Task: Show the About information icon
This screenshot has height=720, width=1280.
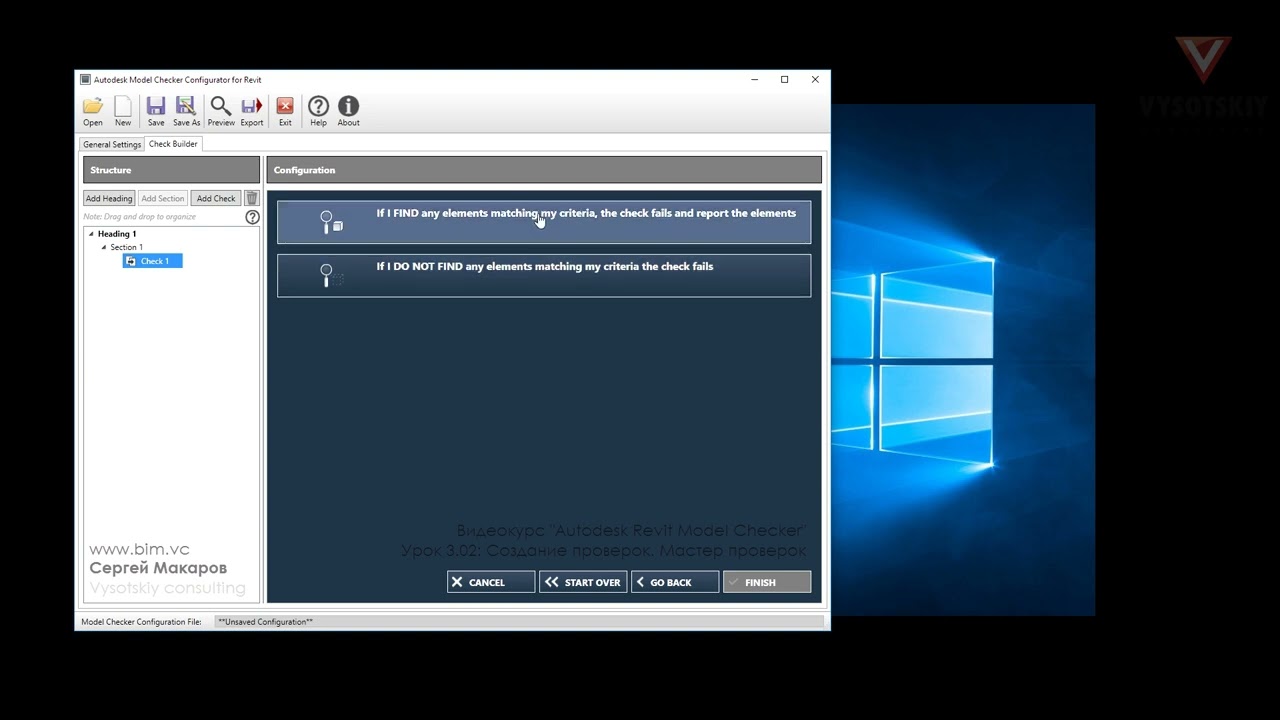Action: coord(348,111)
